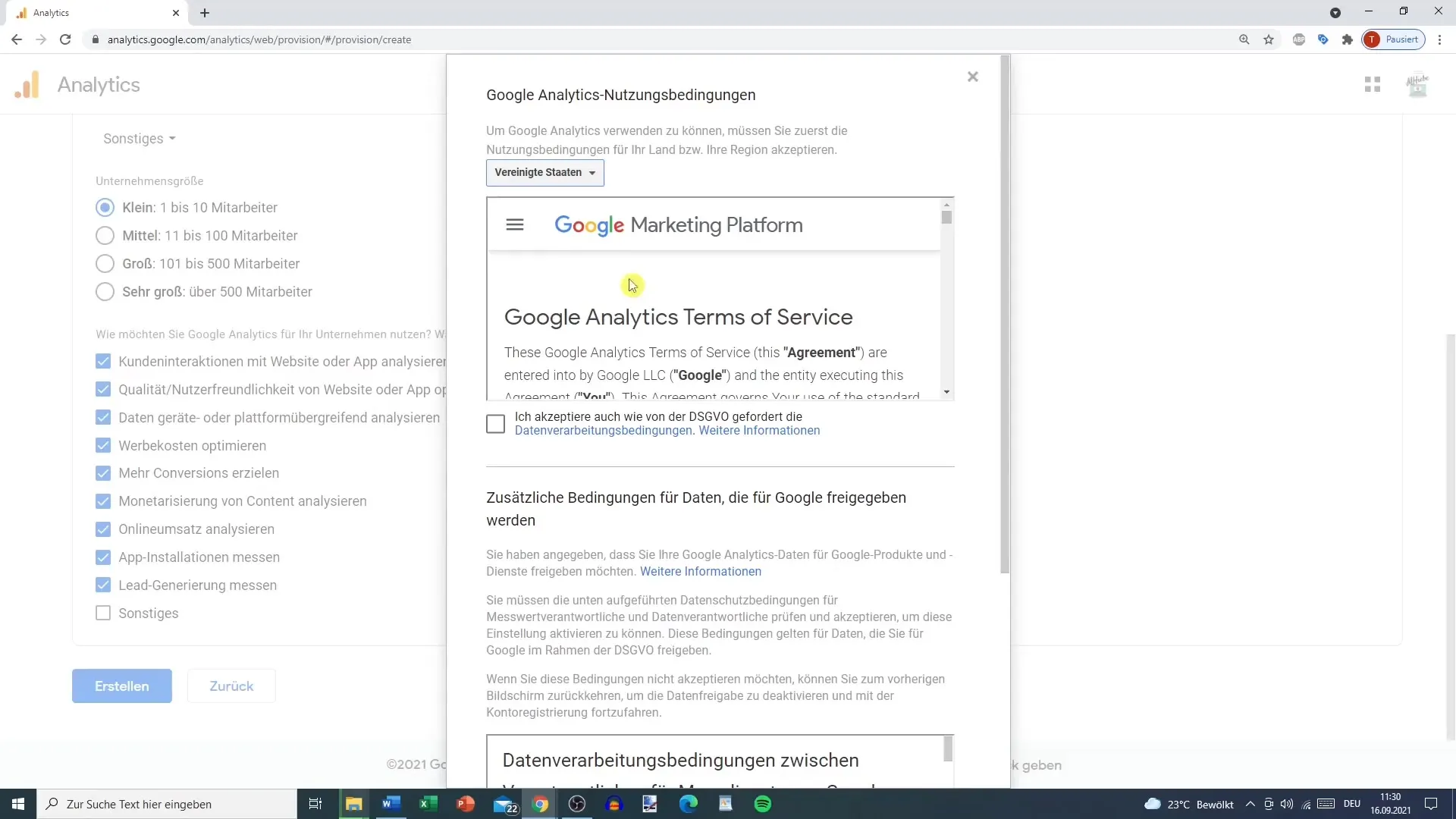This screenshot has height=819, width=1456.
Task: Click the Spotify icon in taskbar
Action: pyautogui.click(x=764, y=803)
